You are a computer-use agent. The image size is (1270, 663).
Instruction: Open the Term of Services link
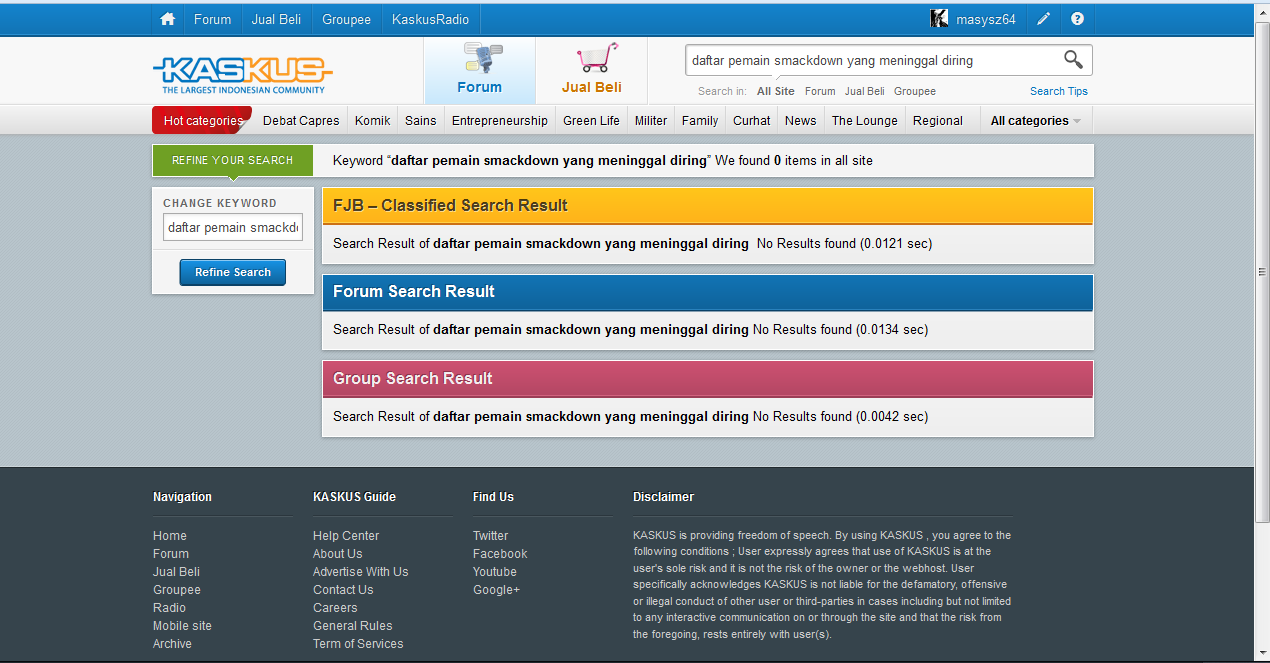358,644
